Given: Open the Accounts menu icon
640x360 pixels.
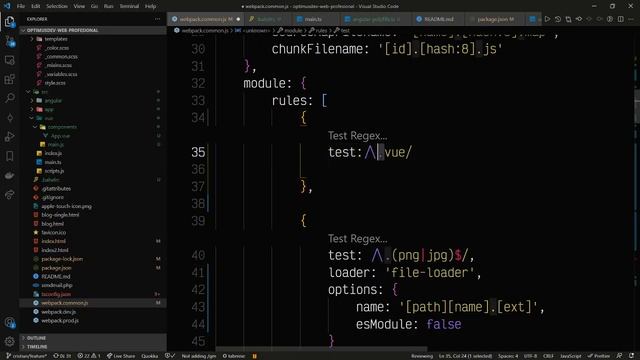Looking at the screenshot, I should (9, 322).
